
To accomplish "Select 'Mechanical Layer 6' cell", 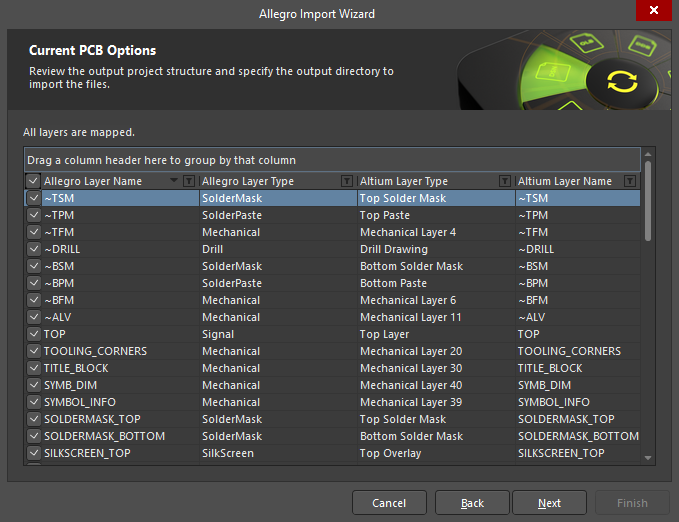I will click(x=436, y=300).
